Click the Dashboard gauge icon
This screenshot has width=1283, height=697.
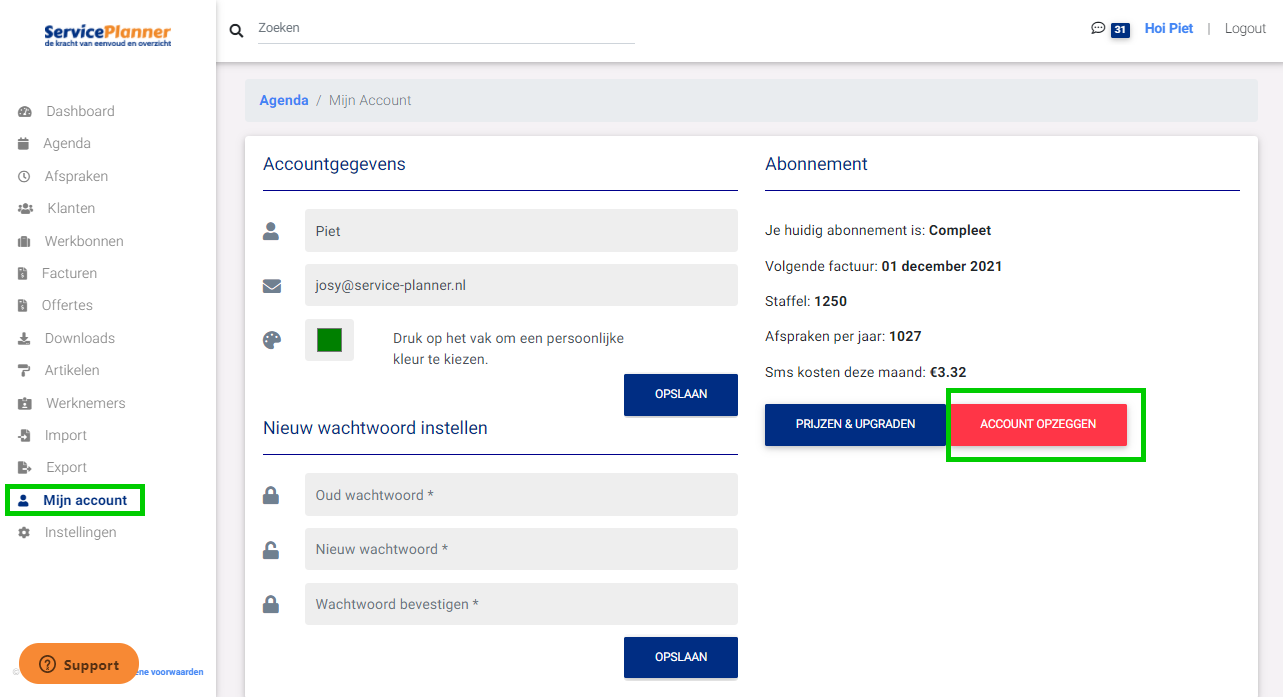[25, 112]
